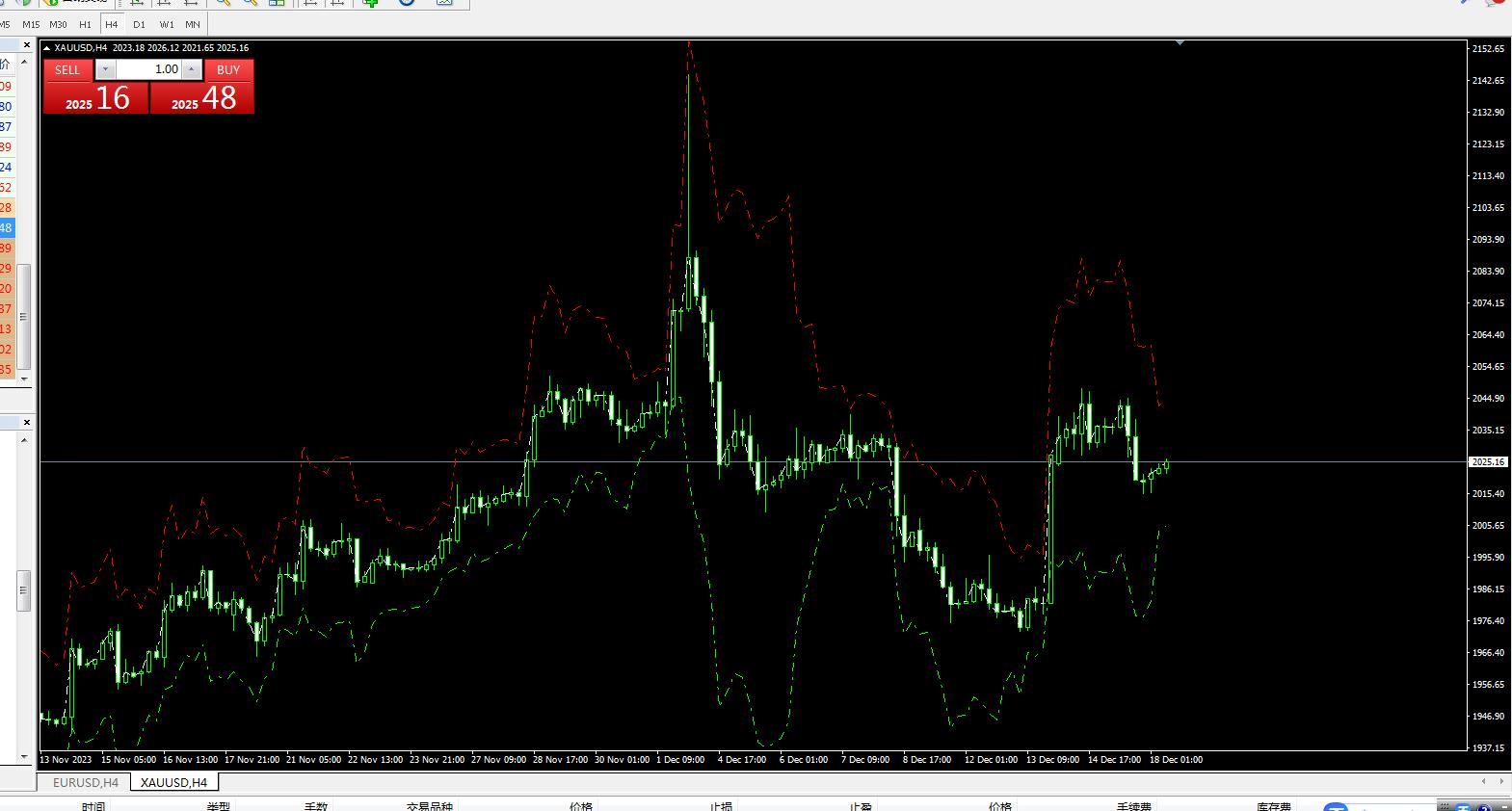The image size is (1512, 811).
Task: Click the SELL button
Action: click(x=67, y=69)
